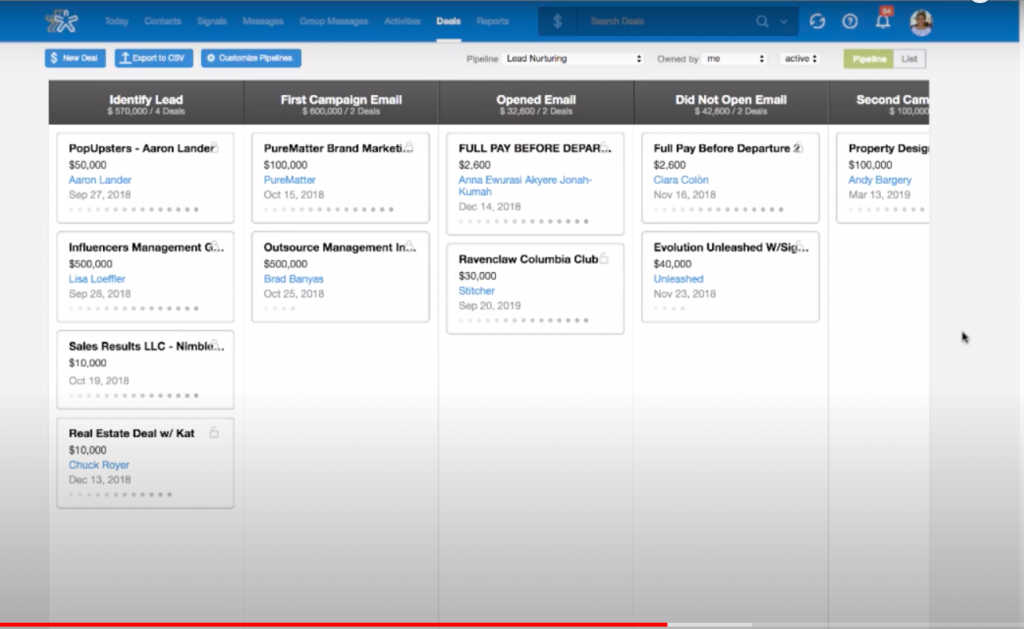Toggle lock icon on Outsource Management deal
1024x629 pixels.
click(409, 246)
